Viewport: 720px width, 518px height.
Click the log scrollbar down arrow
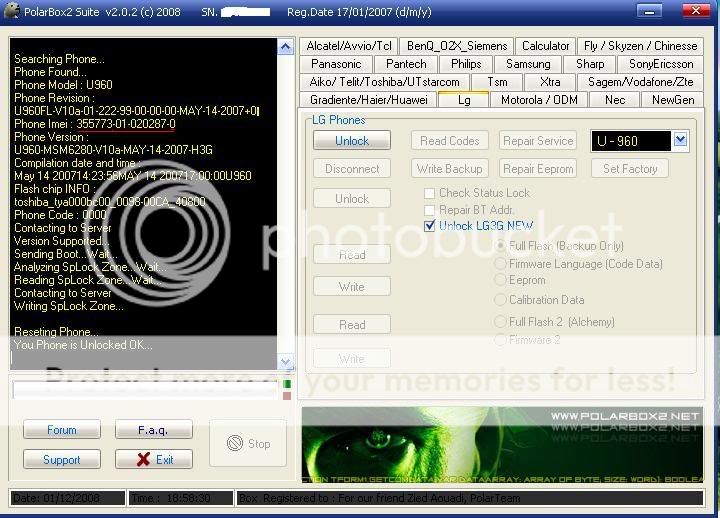click(285, 361)
